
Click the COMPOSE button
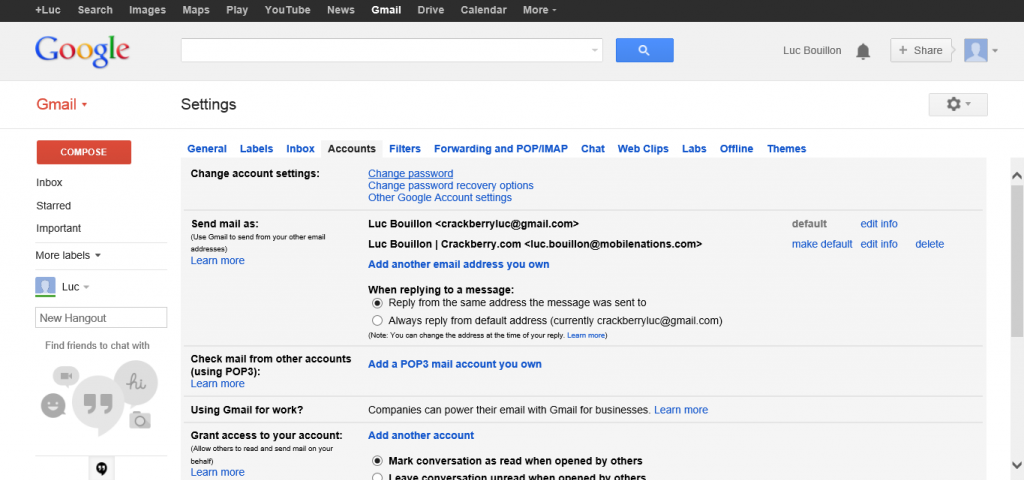[84, 152]
